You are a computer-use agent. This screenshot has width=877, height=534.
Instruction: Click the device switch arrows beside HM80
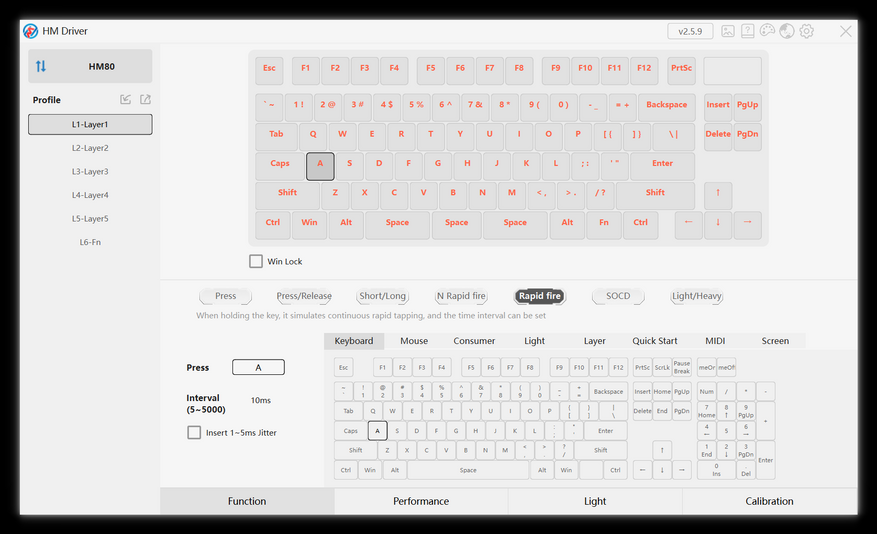click(41, 67)
